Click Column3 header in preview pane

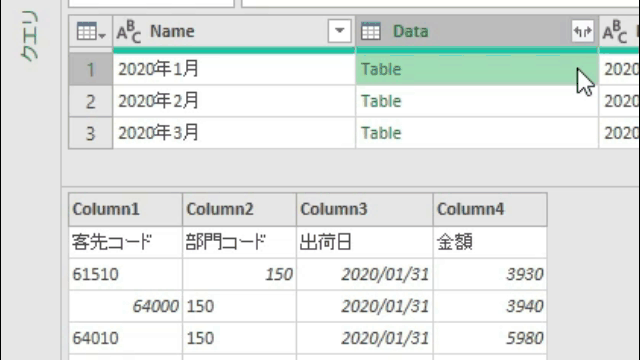pyautogui.click(x=364, y=209)
